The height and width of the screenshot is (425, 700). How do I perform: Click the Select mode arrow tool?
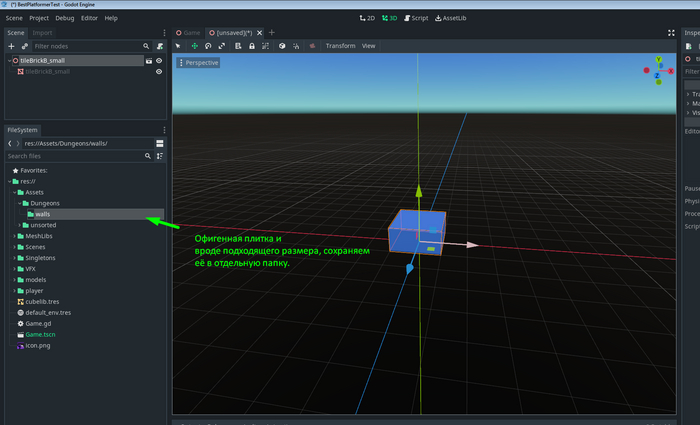tap(179, 46)
